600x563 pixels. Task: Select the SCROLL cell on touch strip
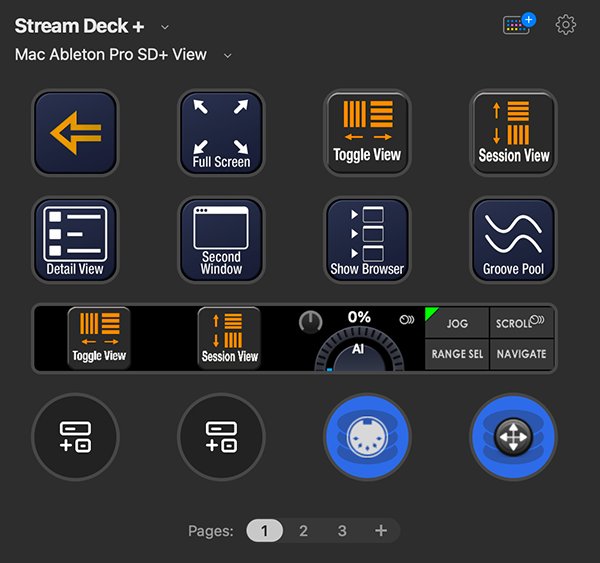click(x=522, y=323)
